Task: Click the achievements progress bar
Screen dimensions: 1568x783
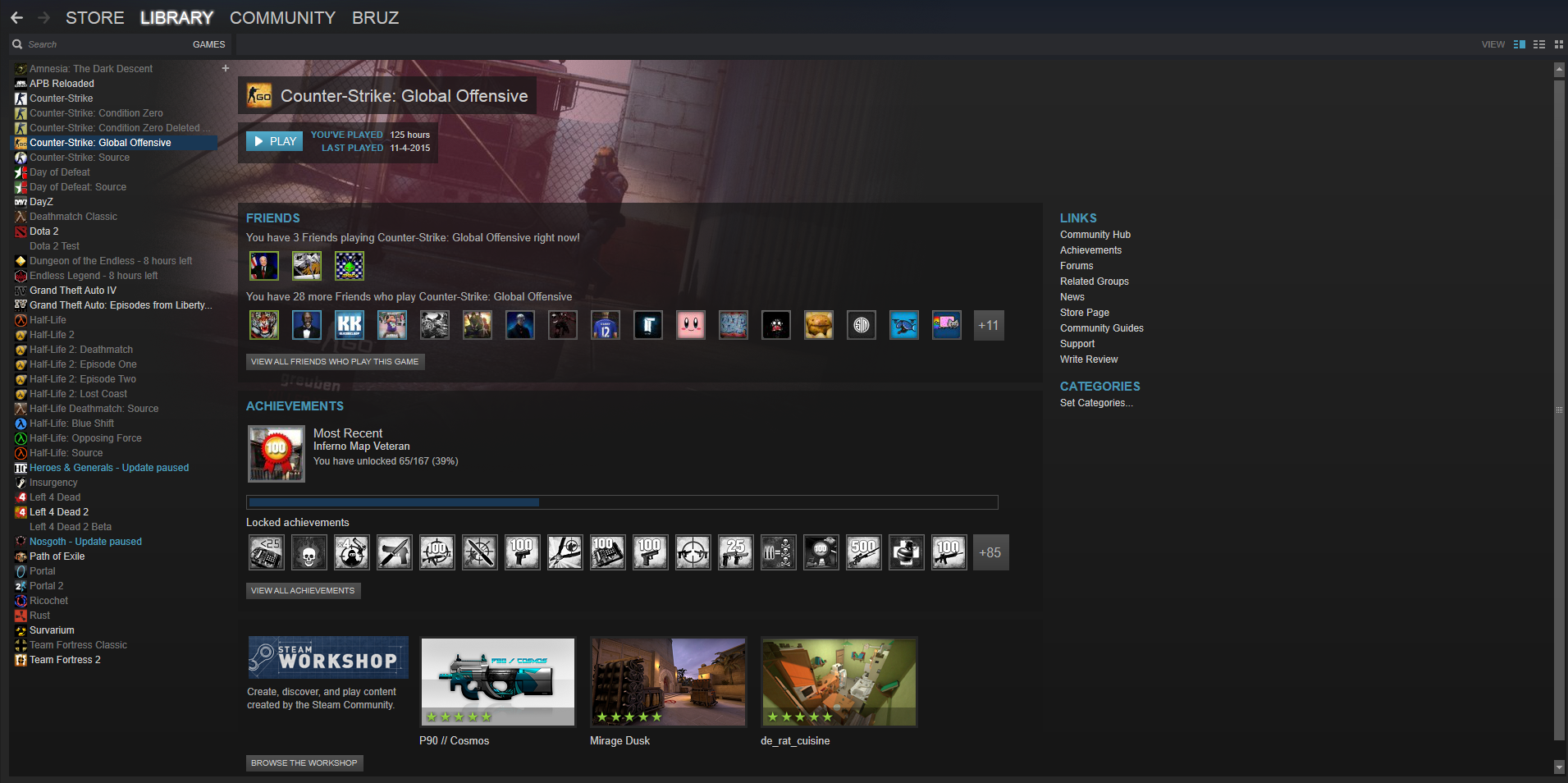Action: 622,502
